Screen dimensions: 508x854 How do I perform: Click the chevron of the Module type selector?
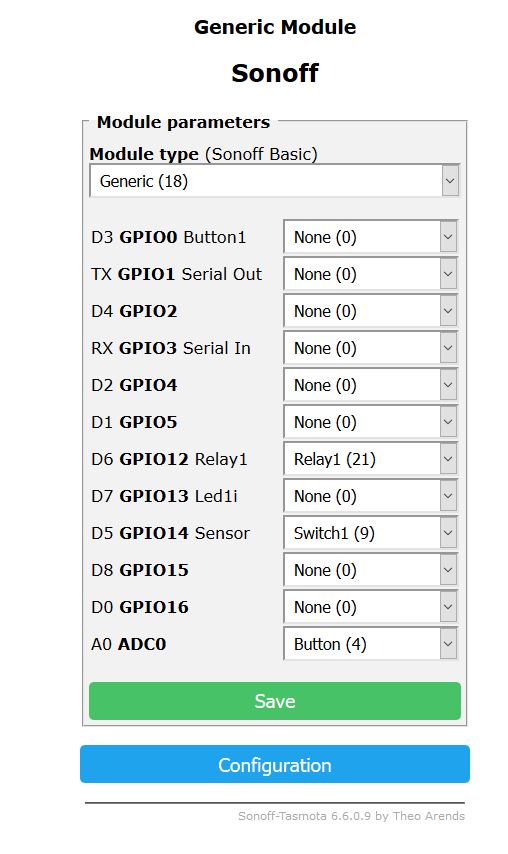pyautogui.click(x=450, y=181)
